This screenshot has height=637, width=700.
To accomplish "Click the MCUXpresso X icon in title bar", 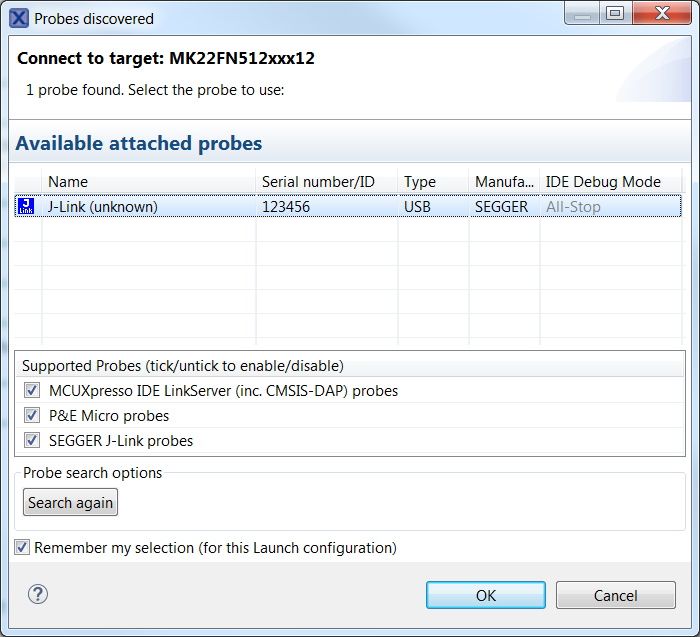I will click(19, 19).
